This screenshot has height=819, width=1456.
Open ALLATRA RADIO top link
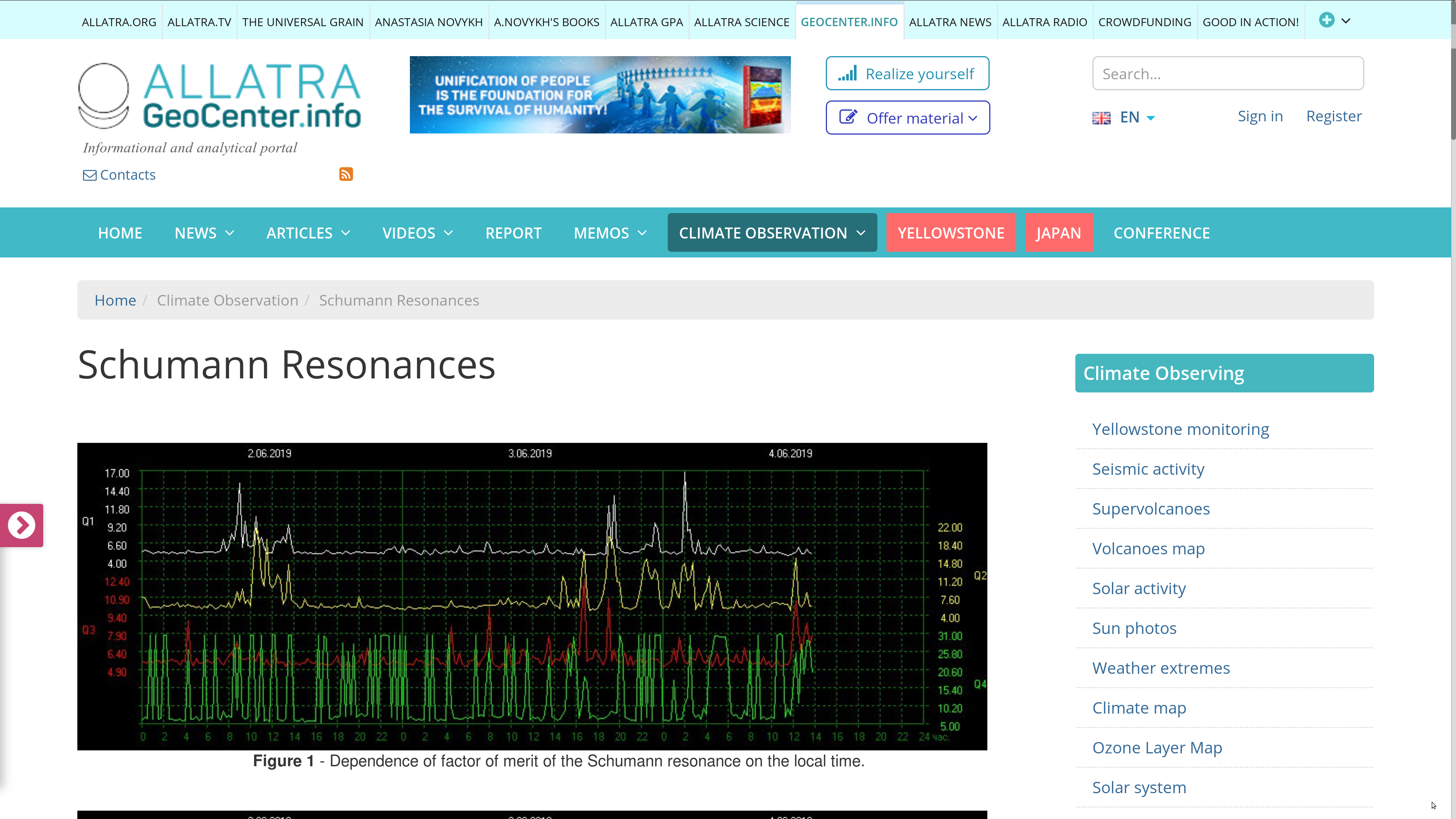pos(1045,22)
